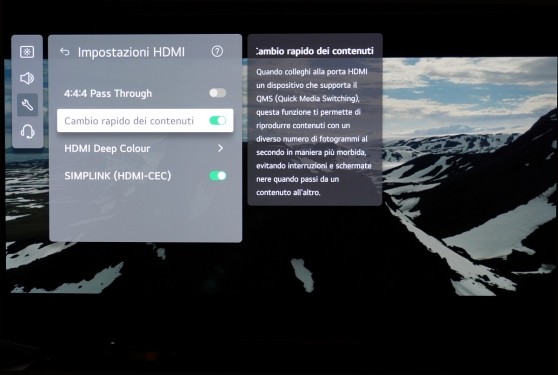Click the Impostazioni HDMI panel title
Viewport: 558px width, 375px height.
click(131, 52)
